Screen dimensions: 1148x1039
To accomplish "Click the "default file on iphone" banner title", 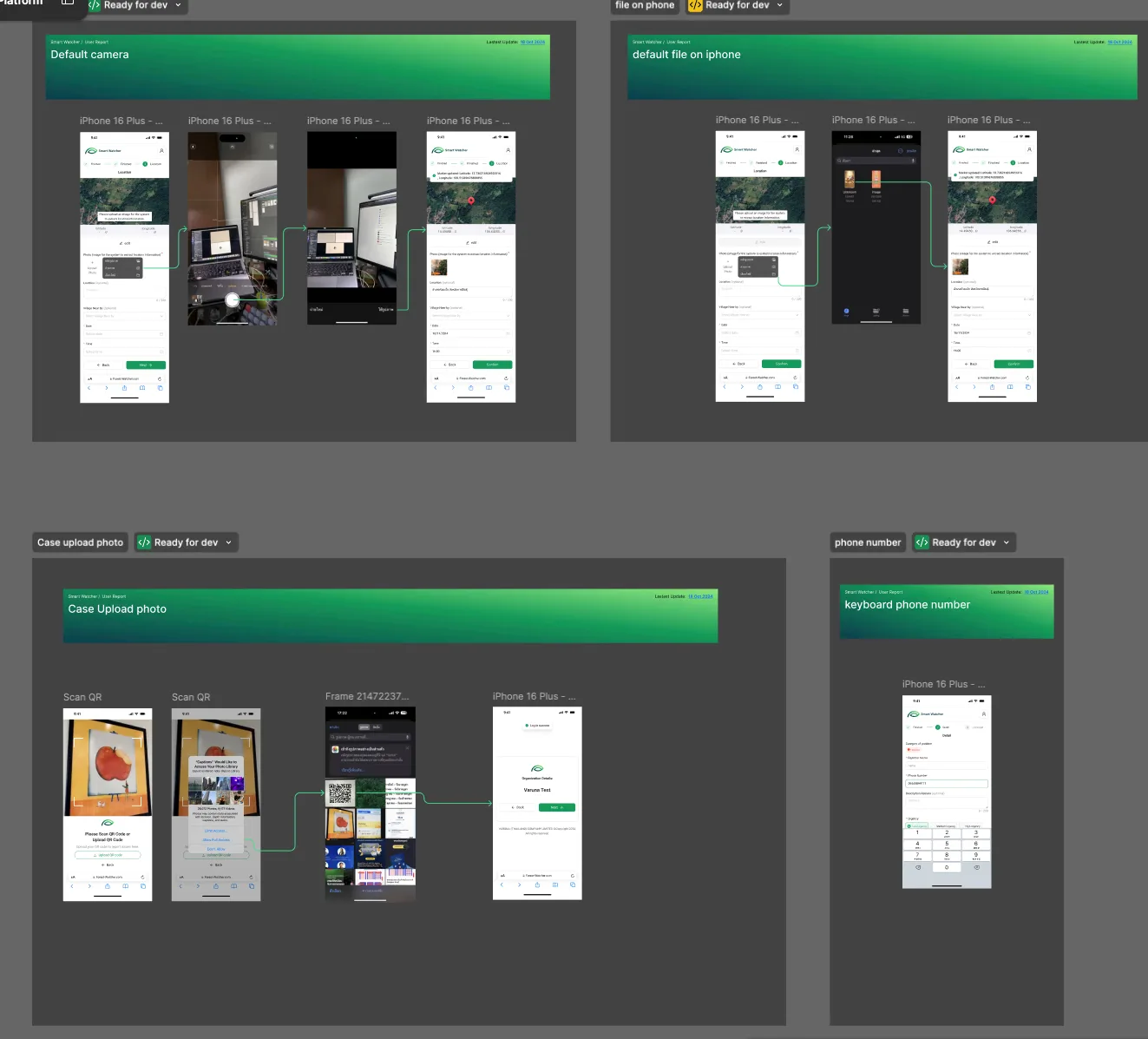I will point(686,54).
